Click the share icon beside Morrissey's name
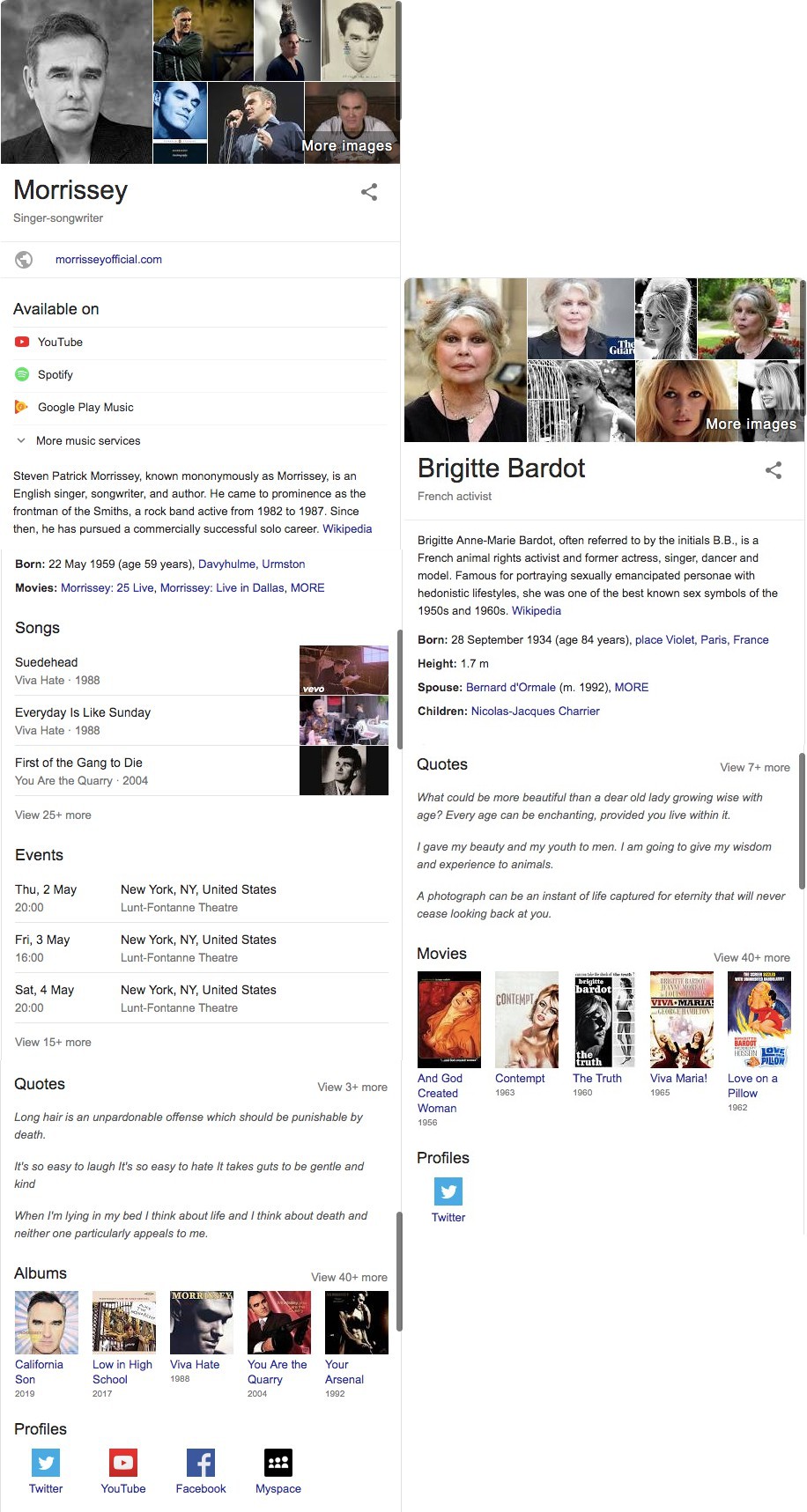Screen dimensions: 807x1512 (369, 192)
